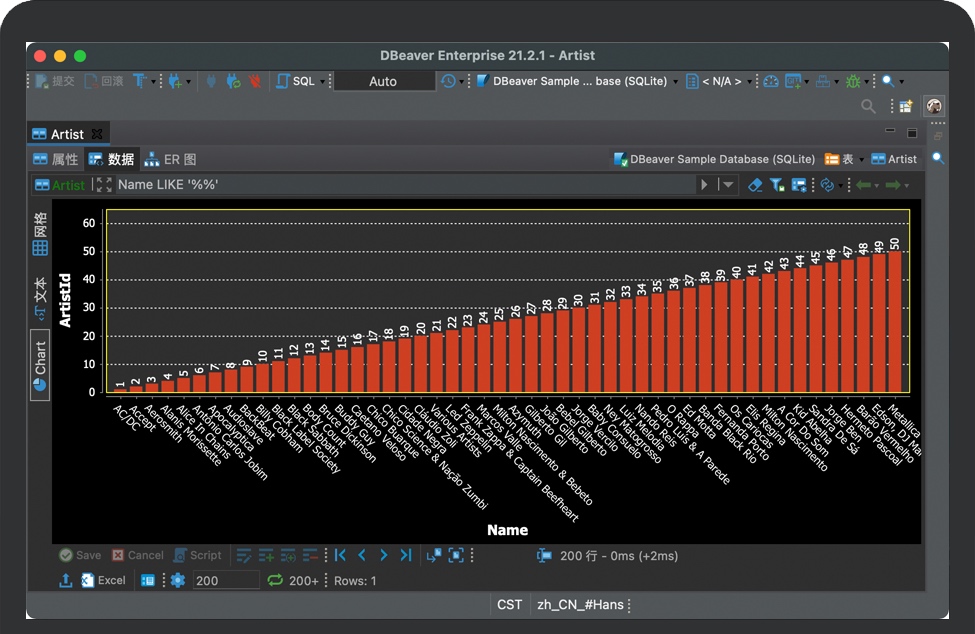Viewport: 975px width, 634px height.
Task: Open the Auto transaction mode dropdown
Action: (x=384, y=81)
